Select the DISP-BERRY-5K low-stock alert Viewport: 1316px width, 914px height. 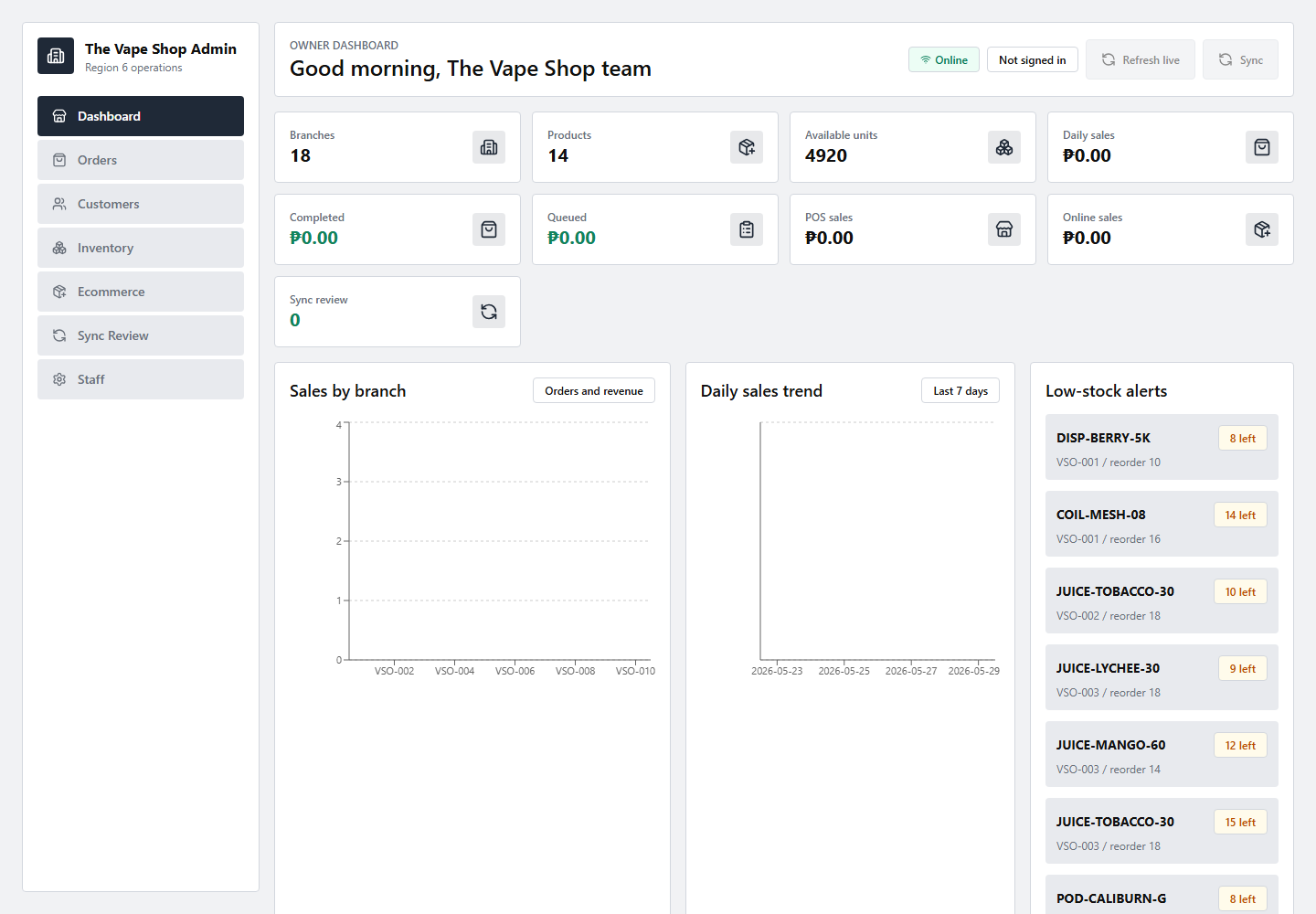(x=1162, y=447)
